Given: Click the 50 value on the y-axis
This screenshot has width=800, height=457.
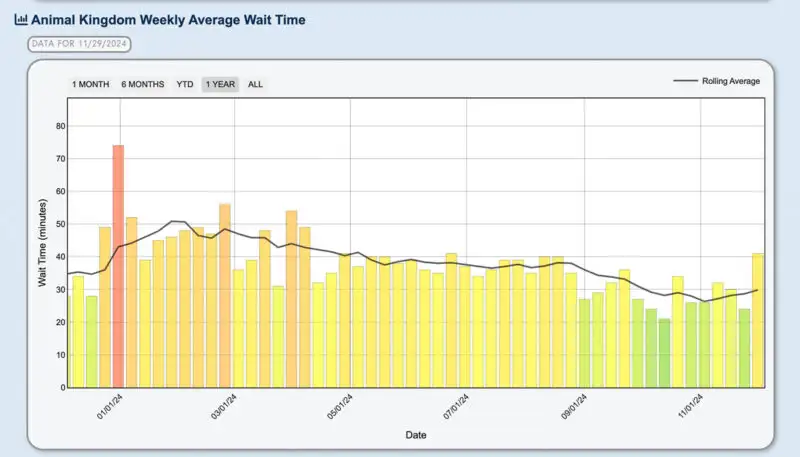Looking at the screenshot, I should pos(61,224).
